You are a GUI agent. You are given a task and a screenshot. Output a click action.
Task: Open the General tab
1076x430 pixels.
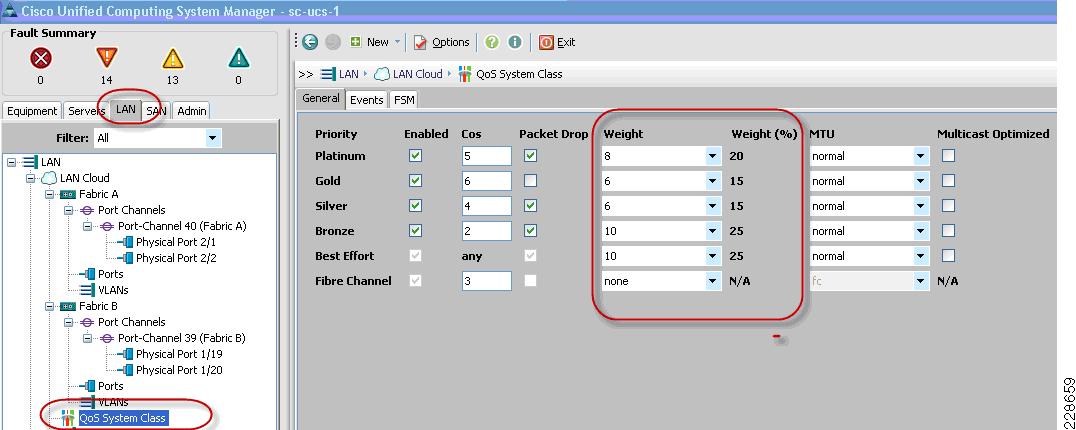click(x=320, y=98)
